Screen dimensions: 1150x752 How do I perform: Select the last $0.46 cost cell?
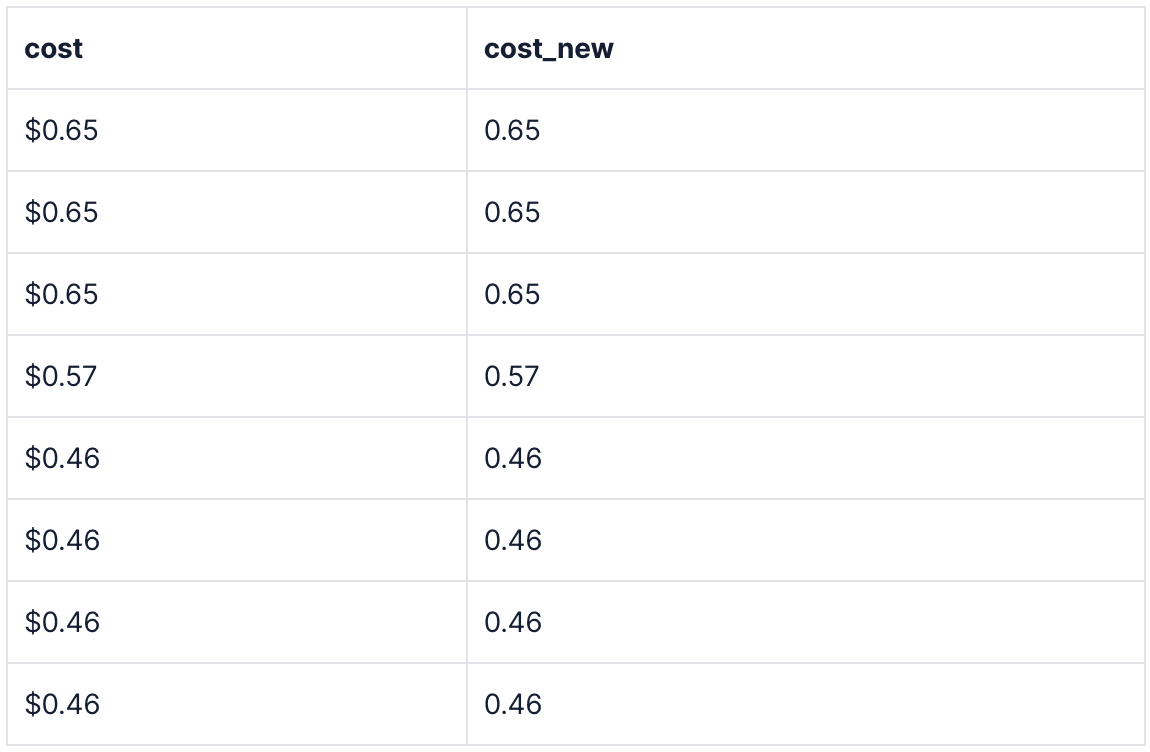(x=62, y=705)
